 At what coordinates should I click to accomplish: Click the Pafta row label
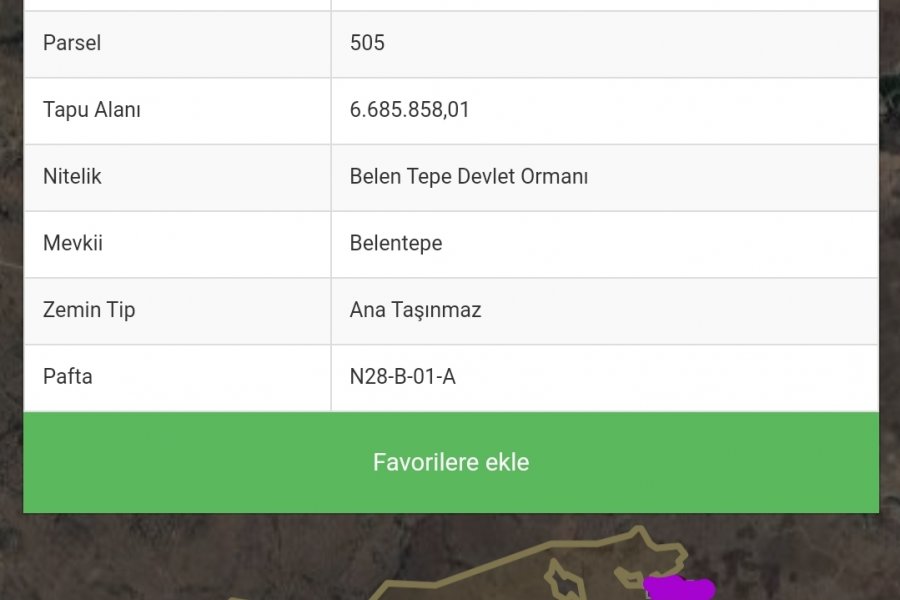tap(68, 377)
